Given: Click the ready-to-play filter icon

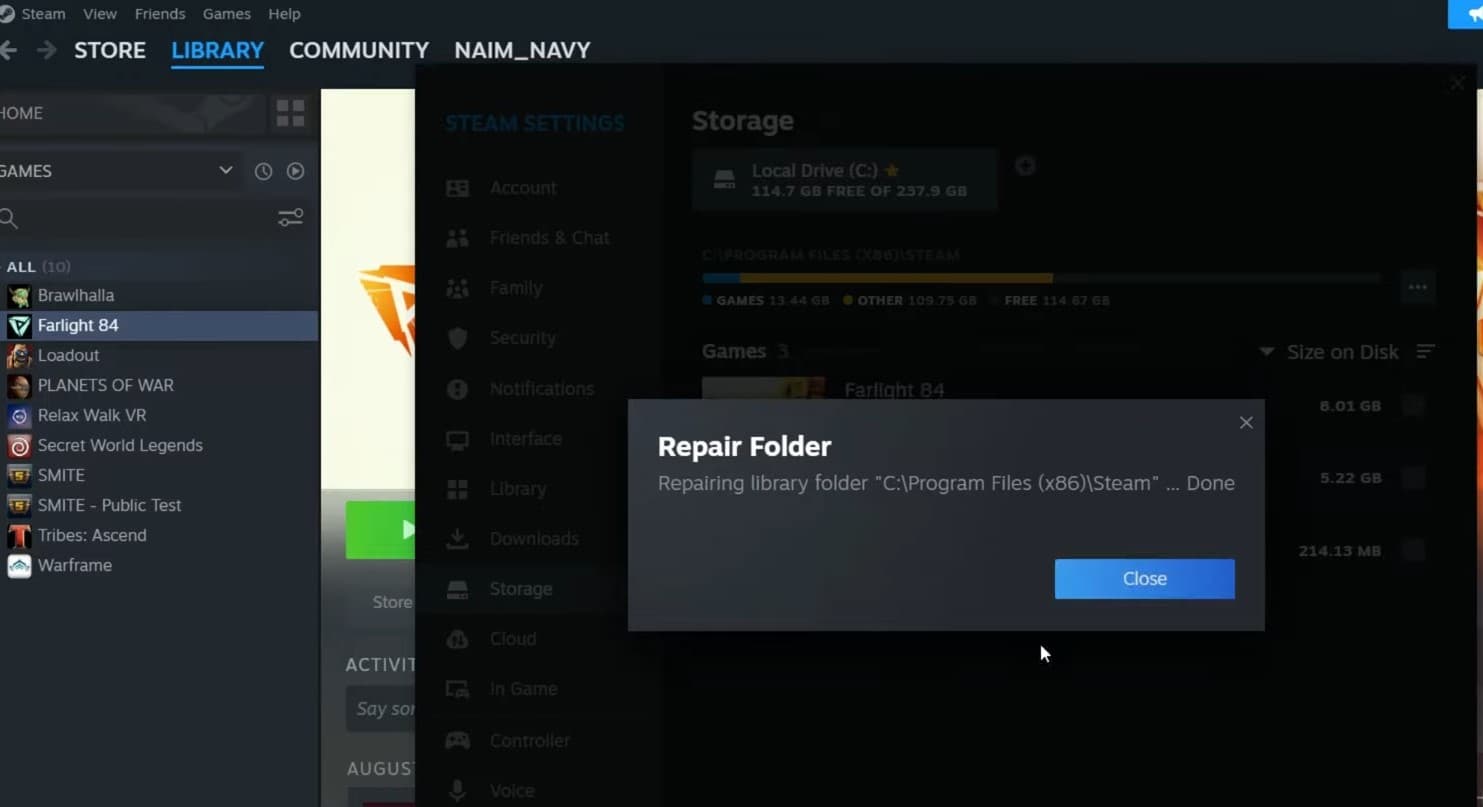Looking at the screenshot, I should click(x=295, y=171).
